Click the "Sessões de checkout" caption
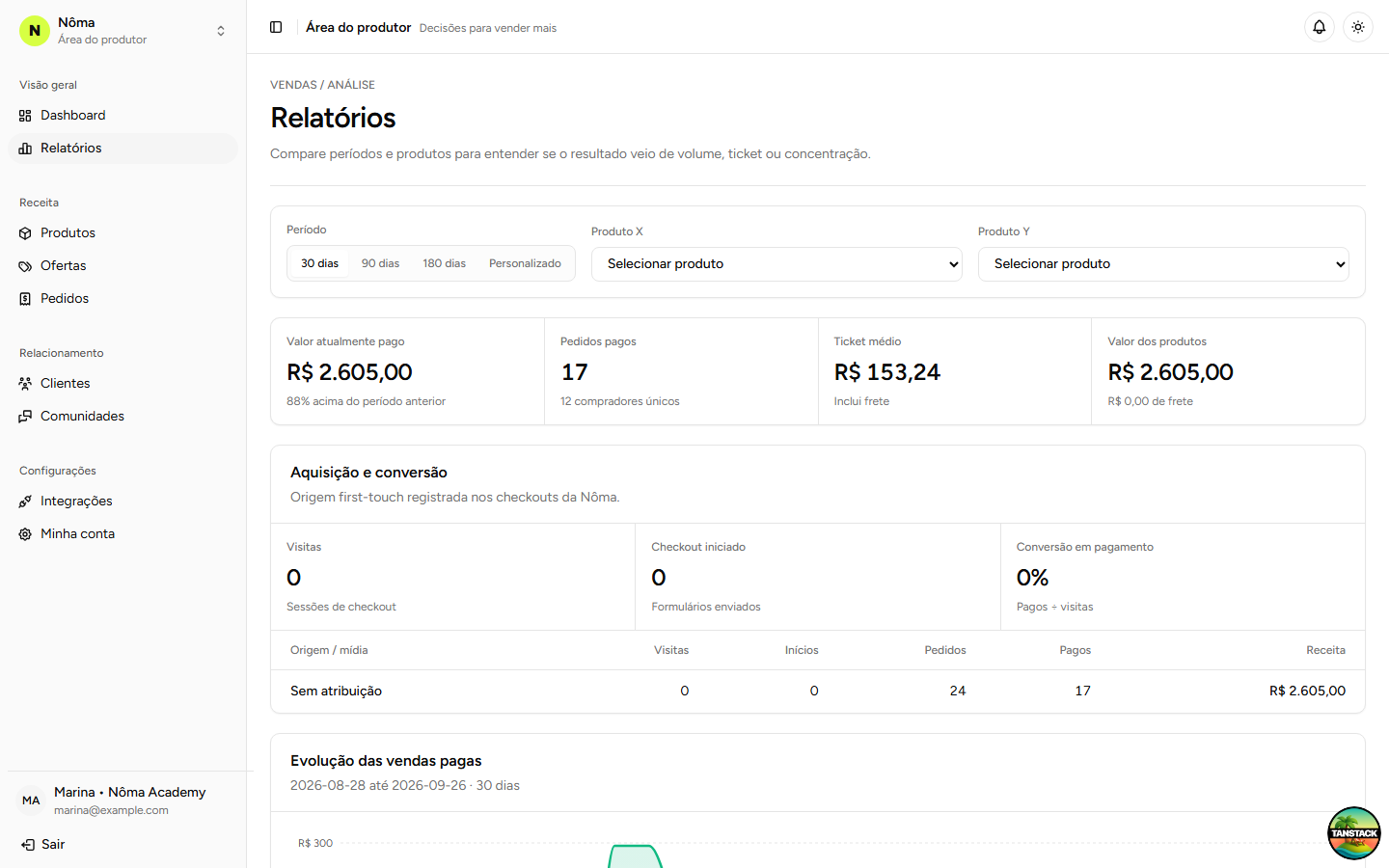 pyautogui.click(x=341, y=607)
